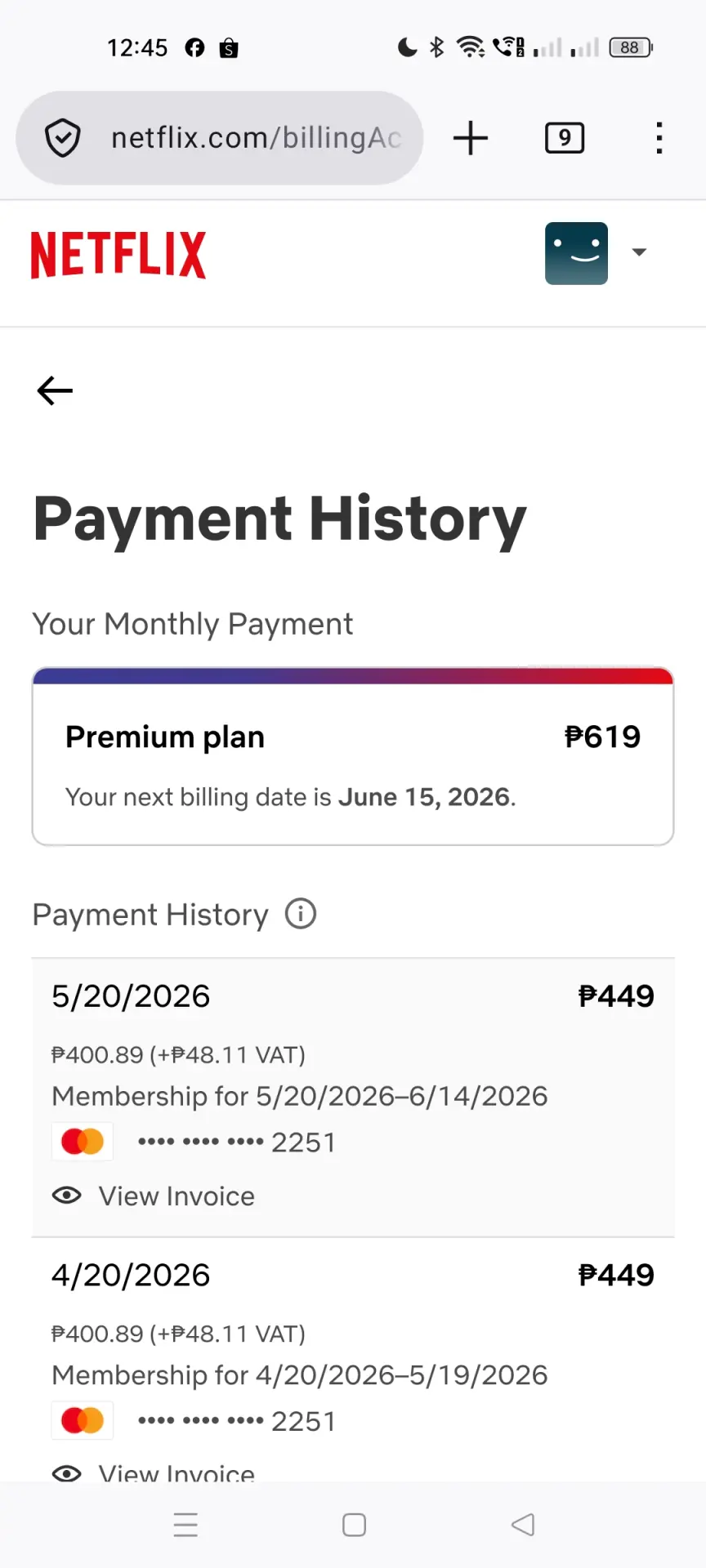Open the browser three-dot overflow menu
The image size is (706, 1568).
[659, 137]
